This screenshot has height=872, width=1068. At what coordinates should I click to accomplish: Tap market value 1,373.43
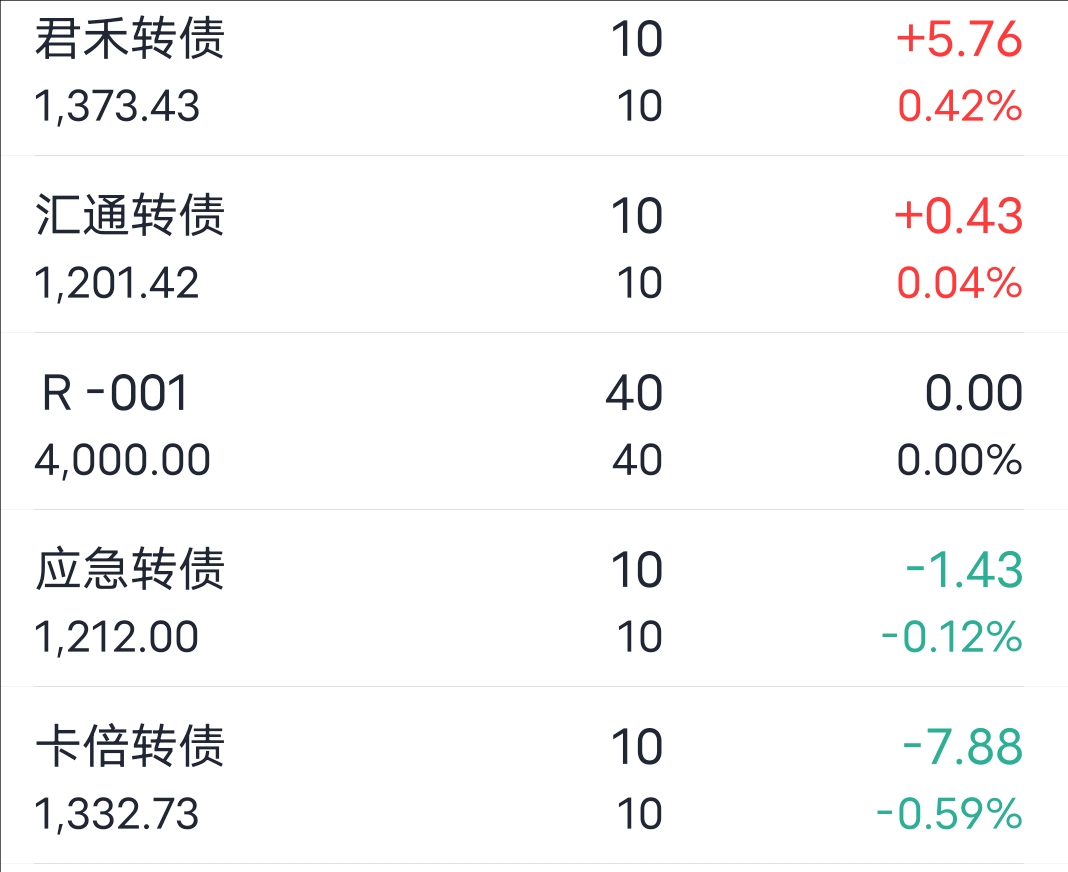pos(117,107)
